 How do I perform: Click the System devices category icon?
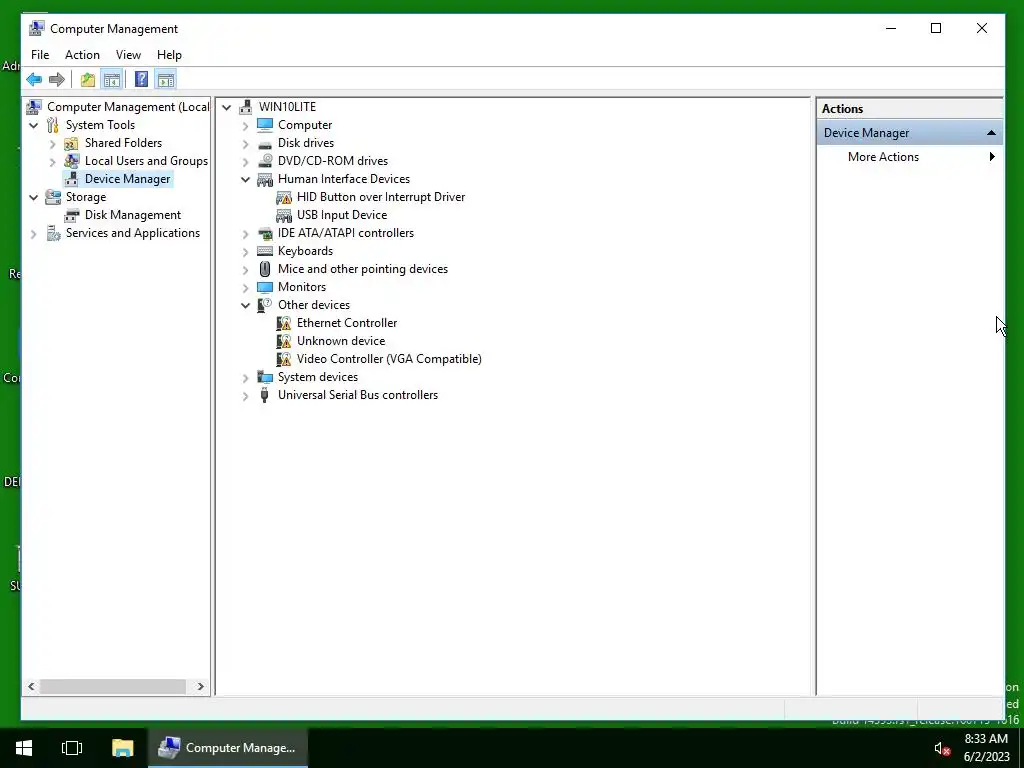(x=264, y=377)
